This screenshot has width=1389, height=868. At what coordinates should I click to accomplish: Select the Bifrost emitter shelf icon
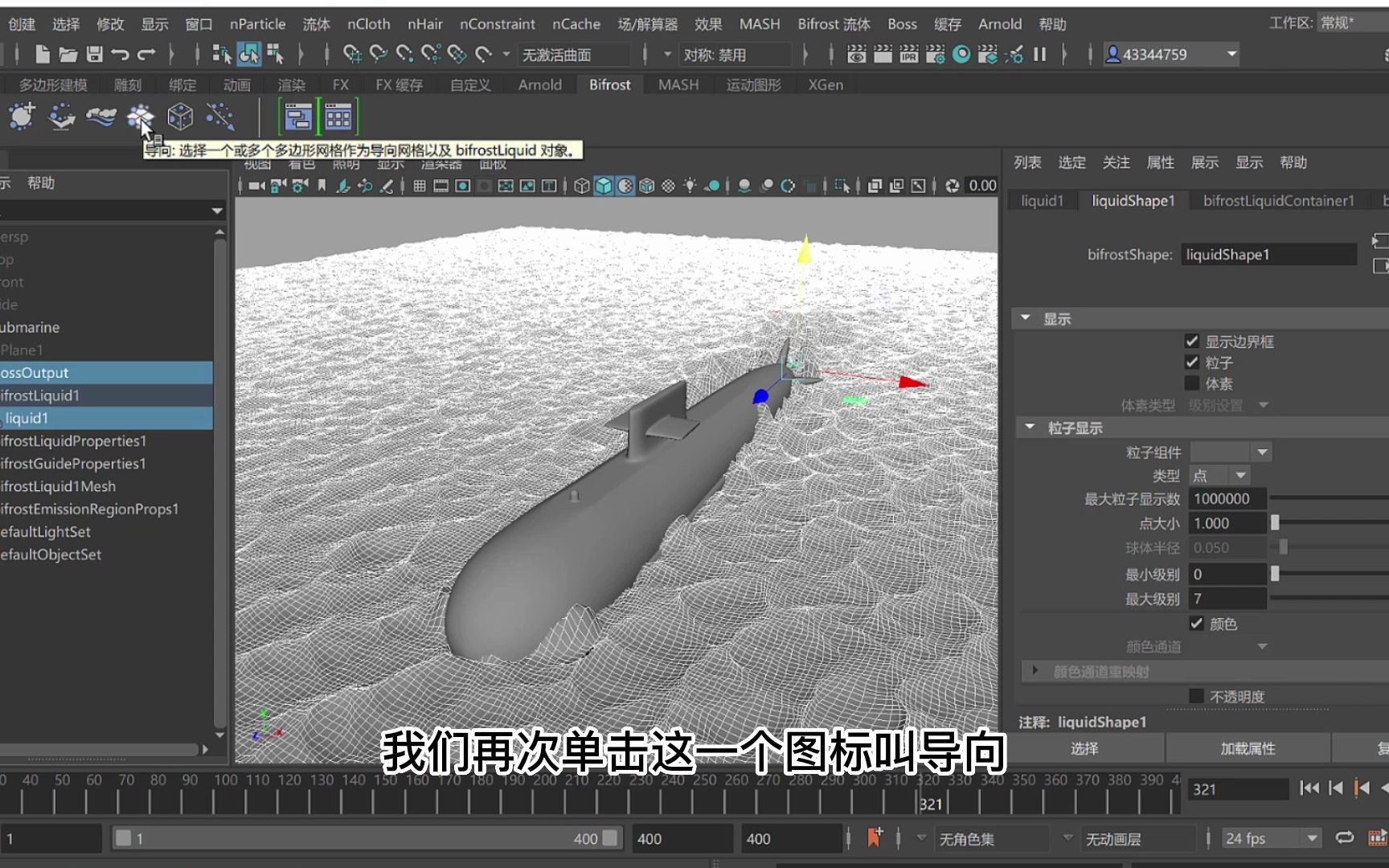[61, 117]
